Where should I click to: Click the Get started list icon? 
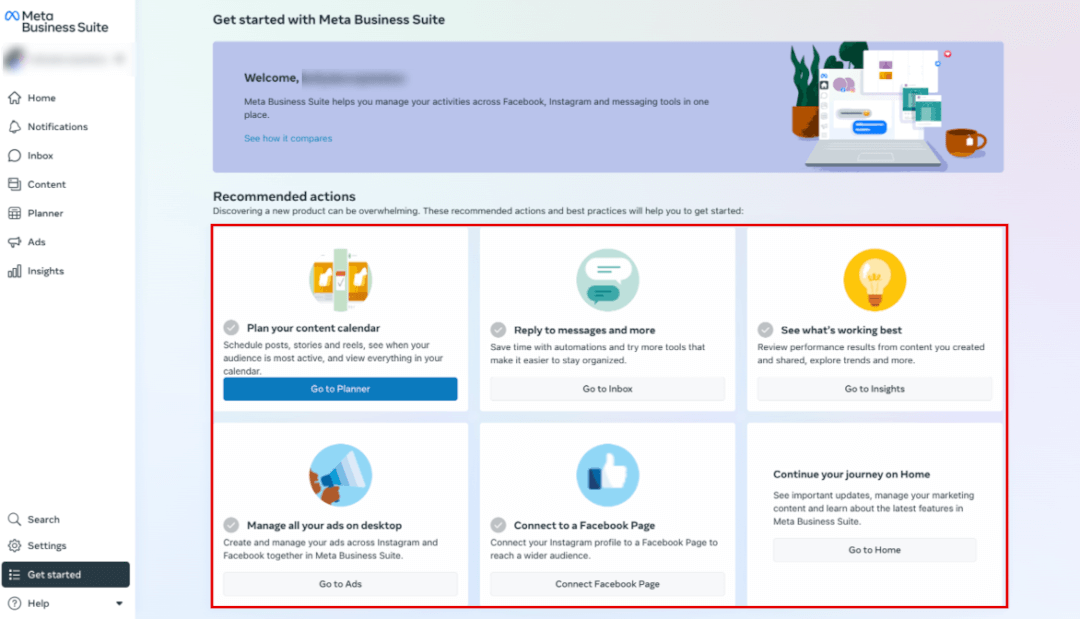point(14,574)
